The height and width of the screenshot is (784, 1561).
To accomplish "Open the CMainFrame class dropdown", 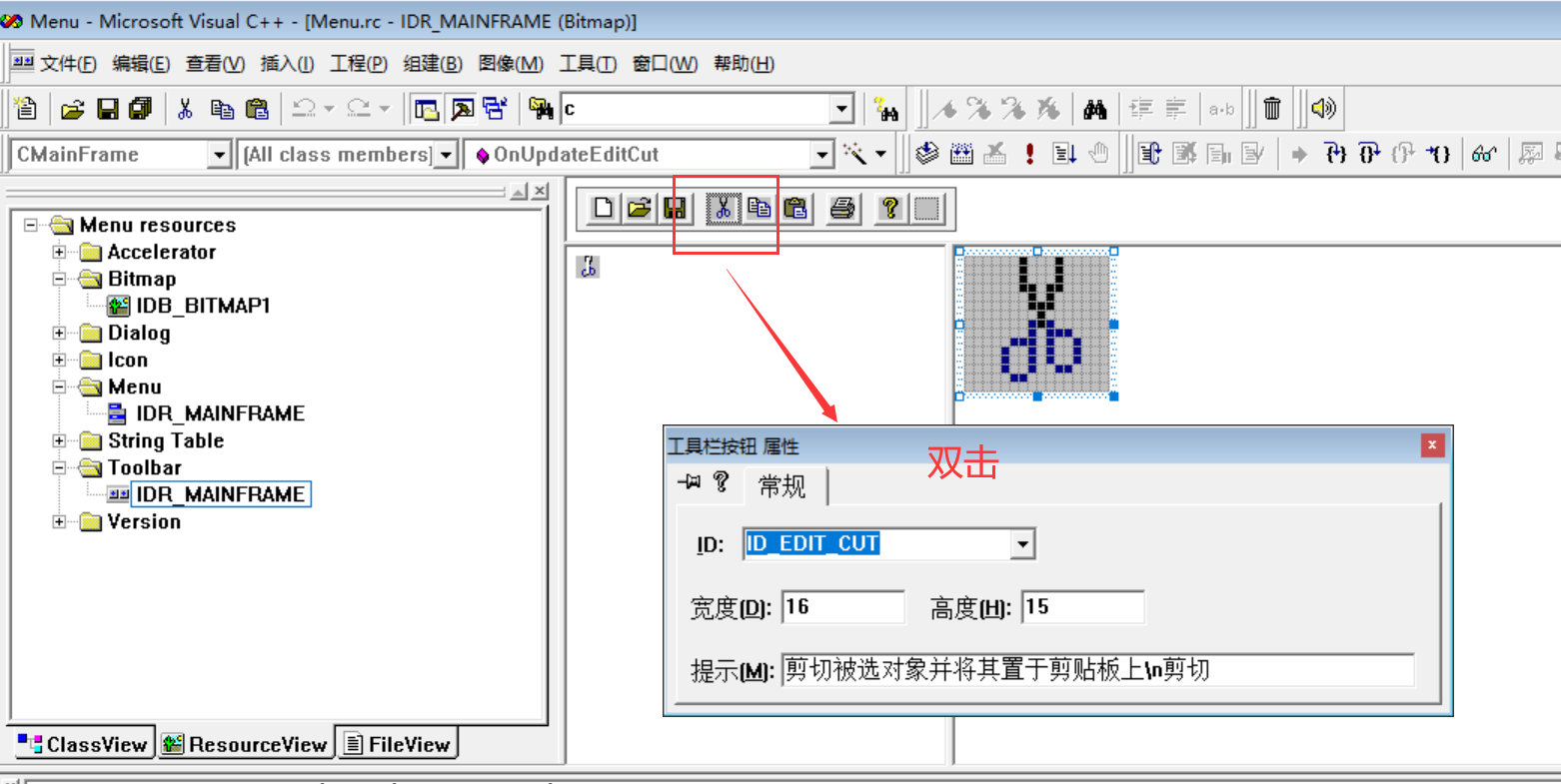I will pos(220,155).
